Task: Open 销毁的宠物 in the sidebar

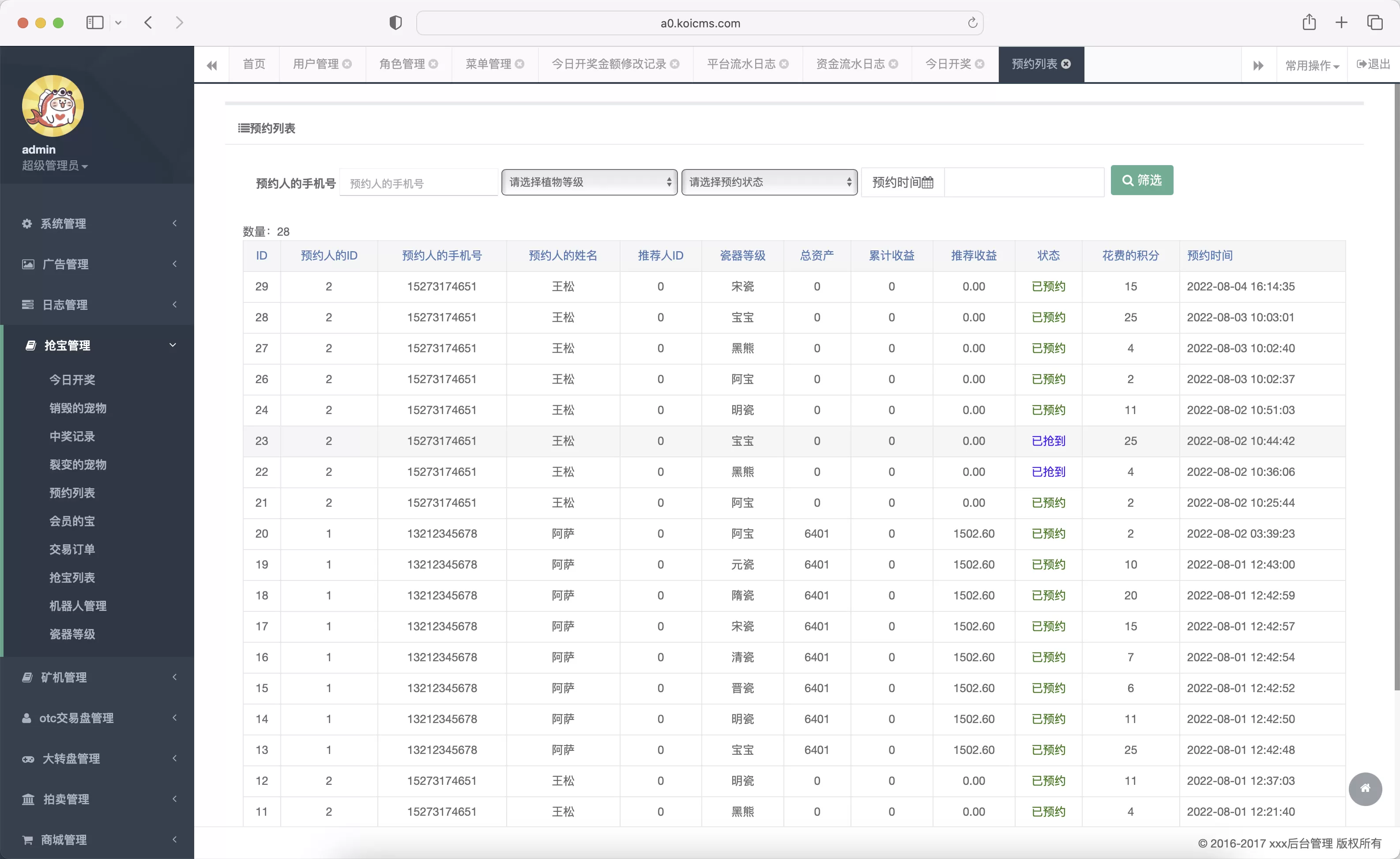Action: [78, 408]
